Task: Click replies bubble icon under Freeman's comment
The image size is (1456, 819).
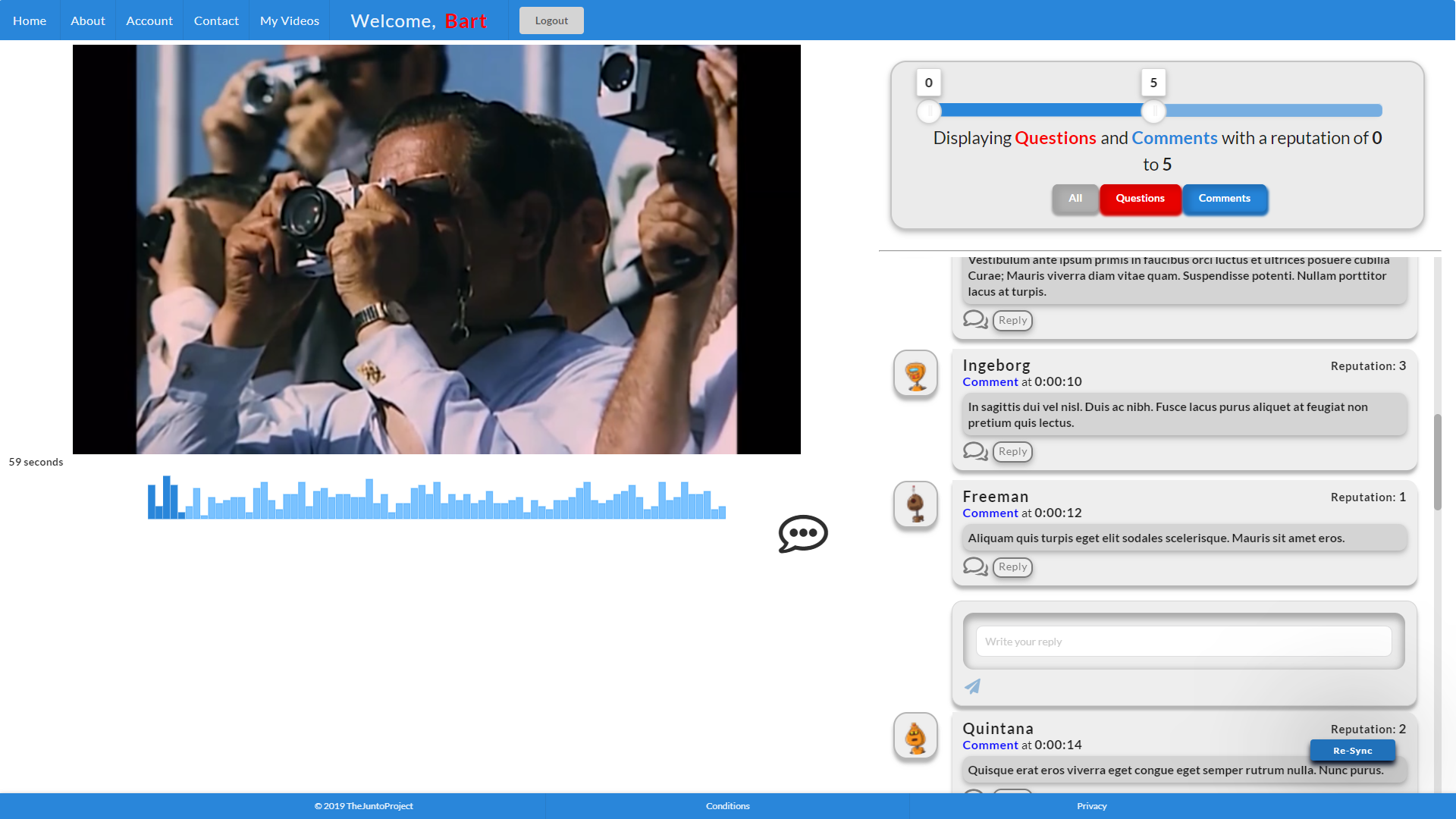Action: (x=975, y=566)
